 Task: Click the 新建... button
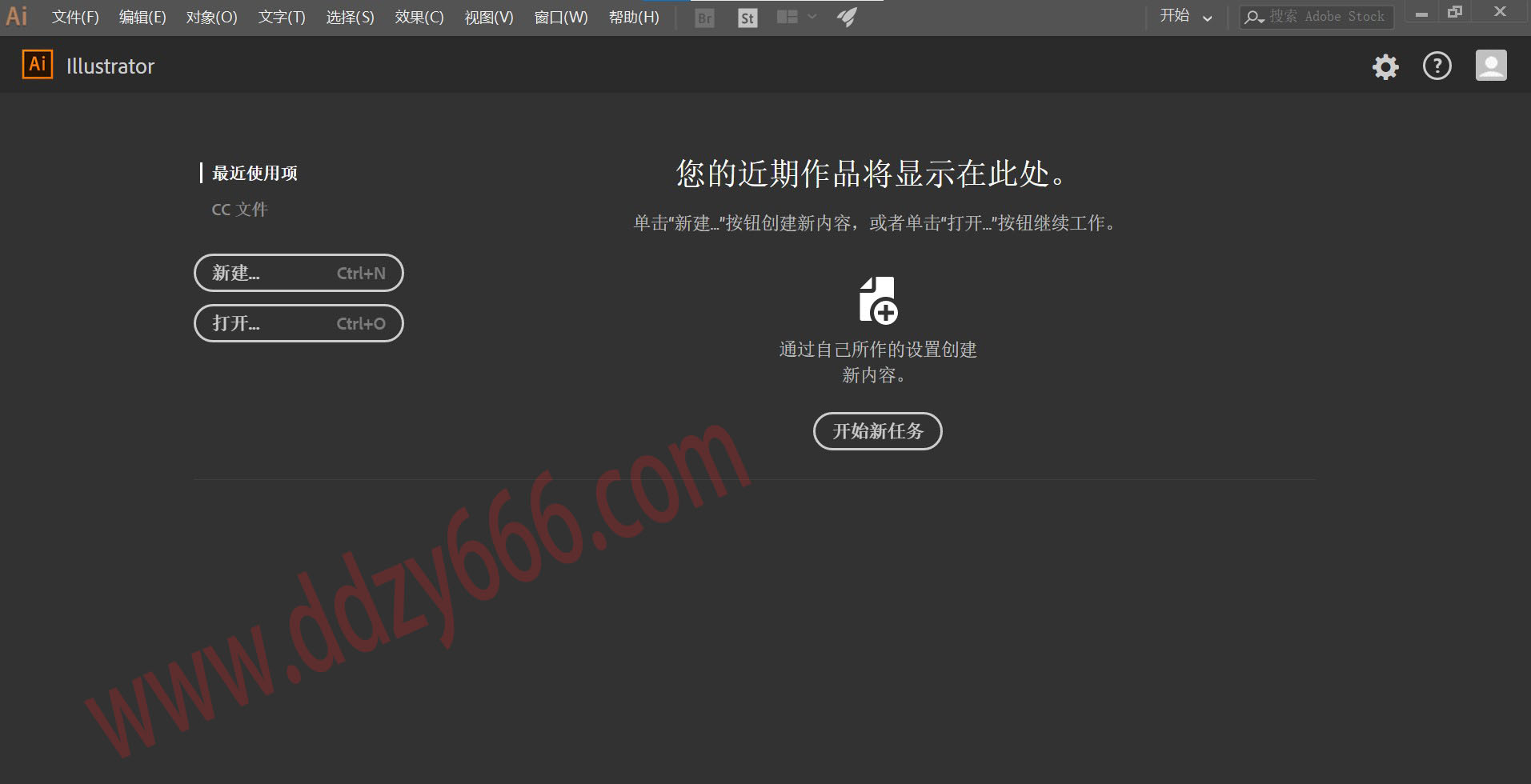(299, 273)
